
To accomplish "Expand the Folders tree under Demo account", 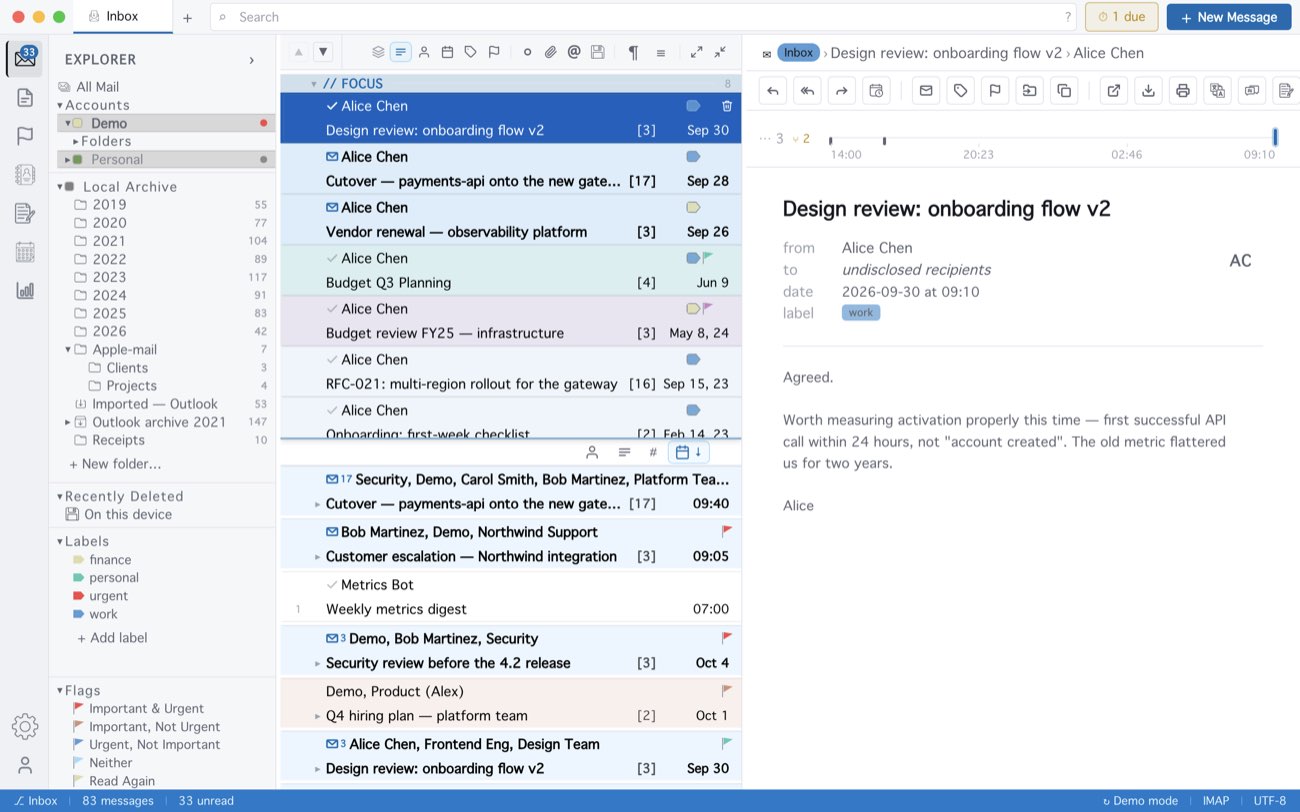I will [75, 141].
